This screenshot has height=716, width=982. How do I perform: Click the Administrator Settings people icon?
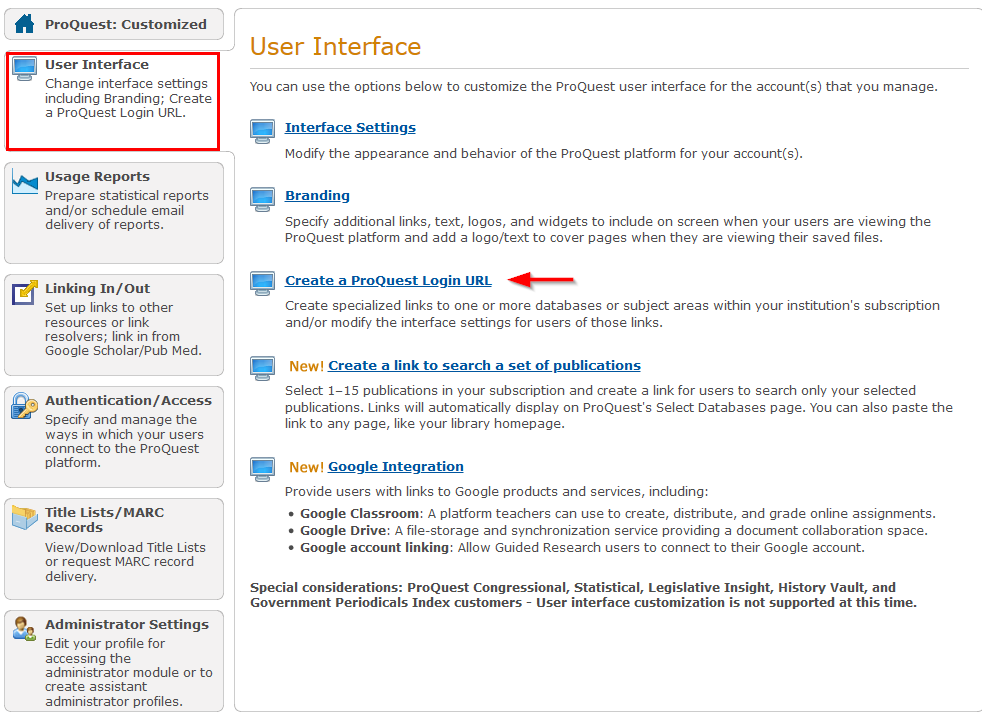[x=24, y=629]
